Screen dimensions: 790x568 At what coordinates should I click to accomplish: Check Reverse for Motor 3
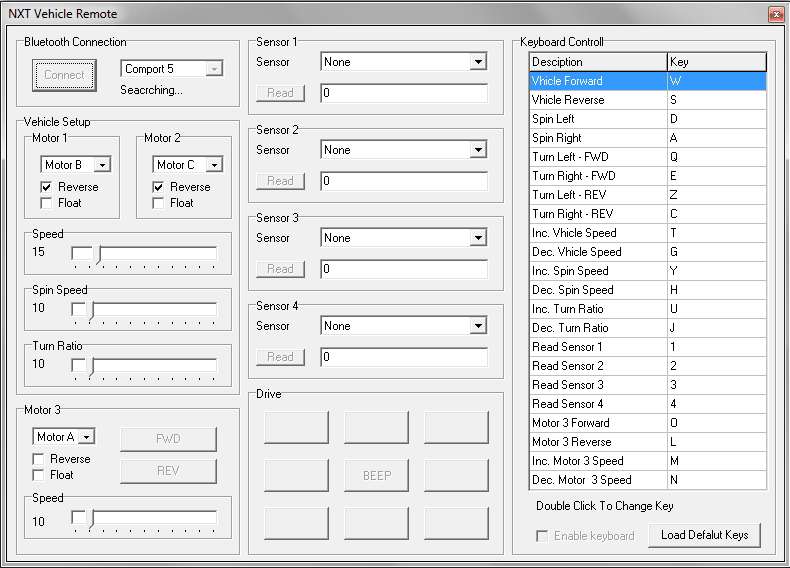tap(38, 459)
